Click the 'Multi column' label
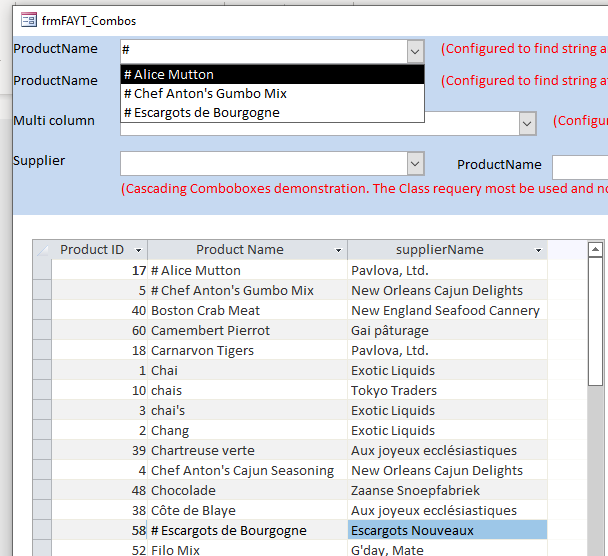Image resolution: width=608 pixels, height=556 pixels. (x=54, y=121)
